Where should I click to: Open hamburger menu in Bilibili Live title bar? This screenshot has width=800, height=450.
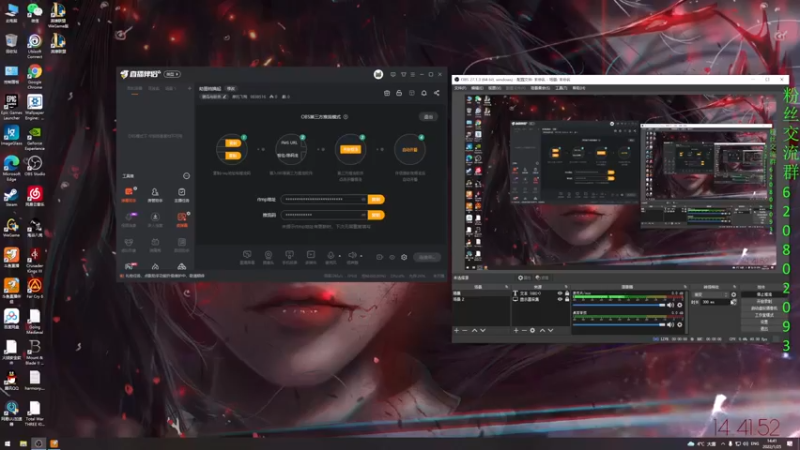[413, 74]
